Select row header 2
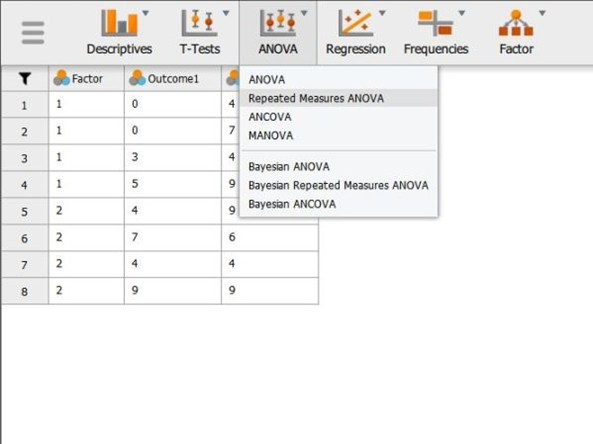593x444 pixels. point(25,131)
